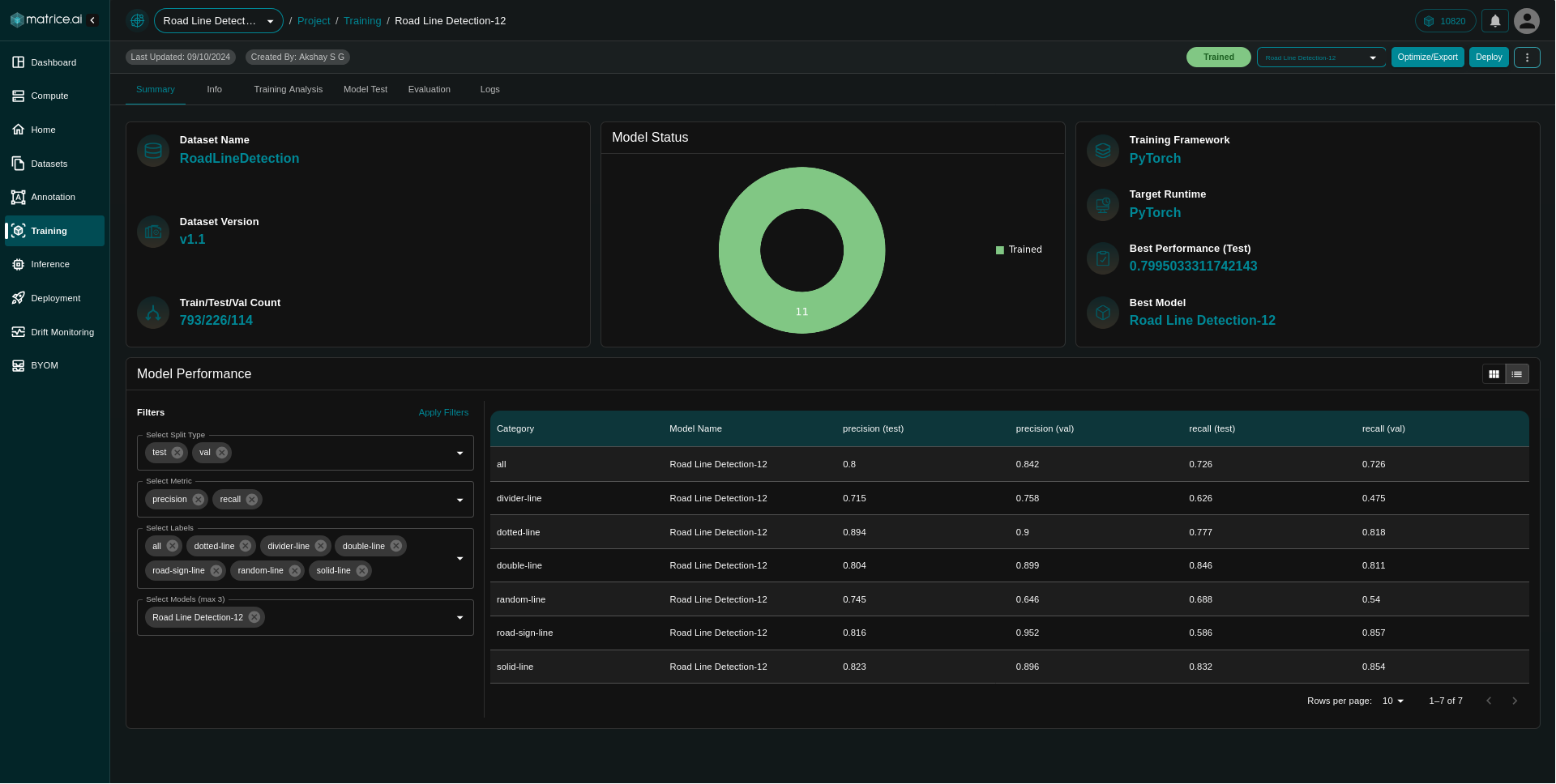Click the Optimize/Export button

pos(1427,58)
